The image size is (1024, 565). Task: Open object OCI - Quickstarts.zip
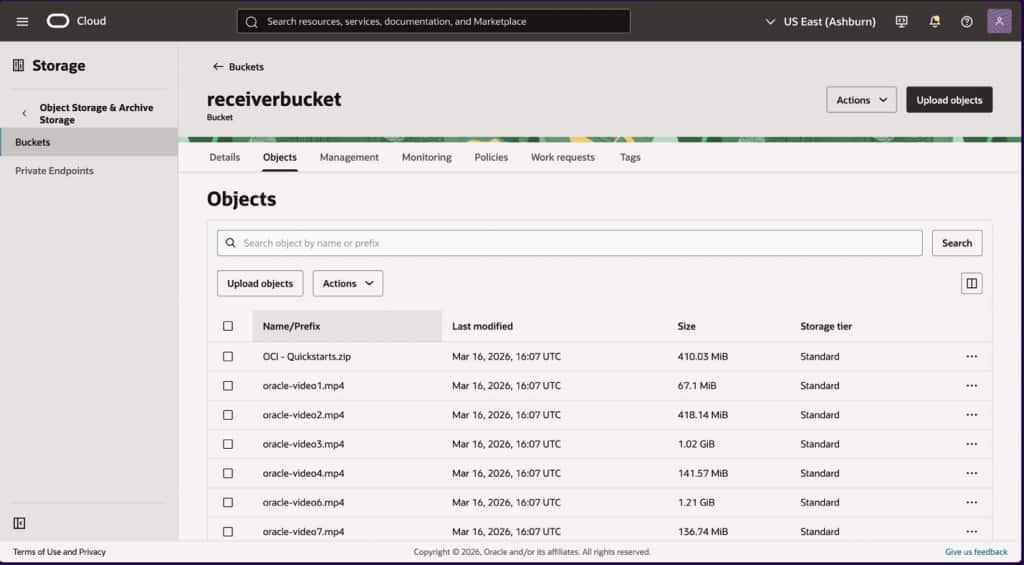tap(307, 357)
